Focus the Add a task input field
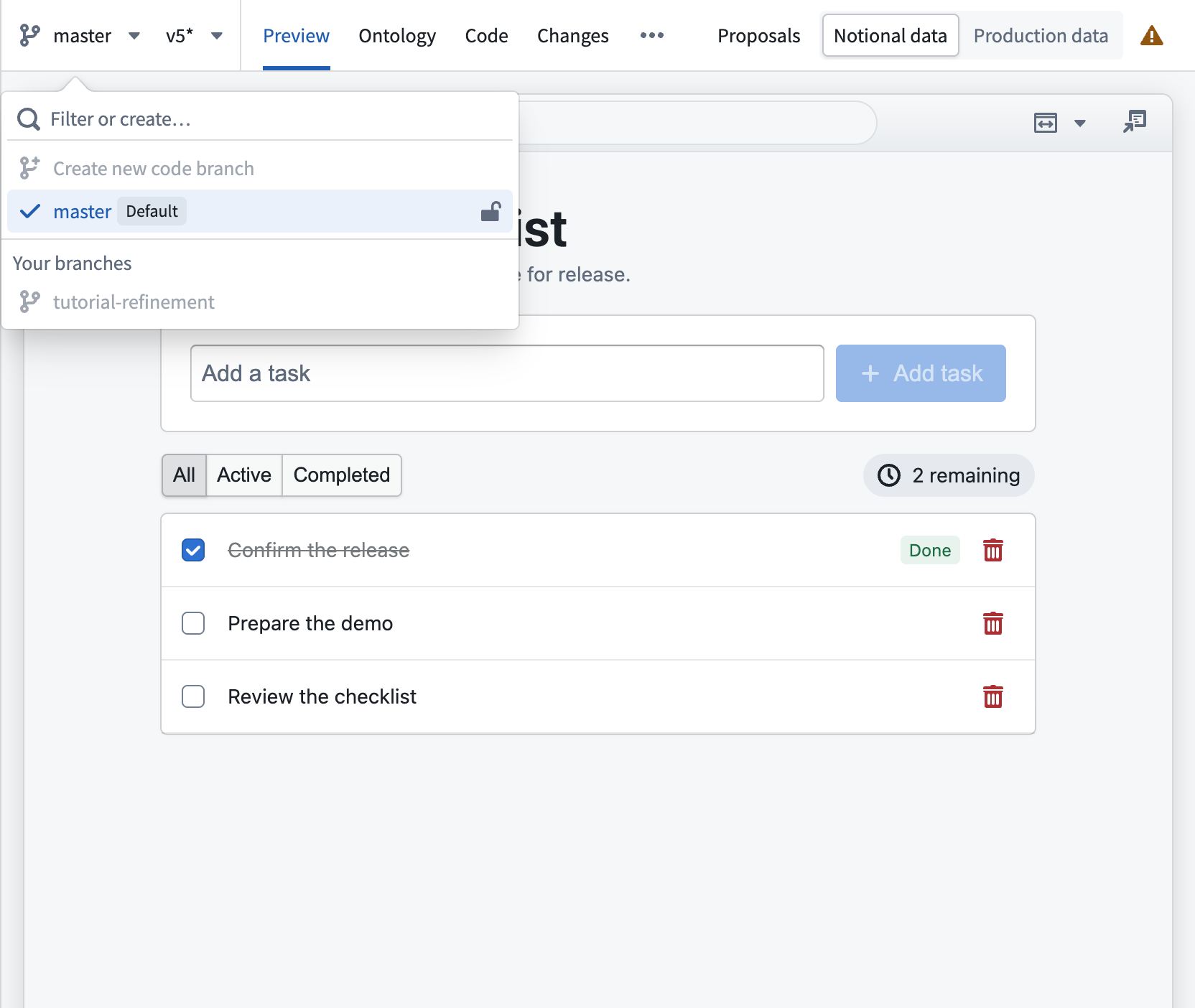This screenshot has width=1195, height=1008. (x=507, y=373)
